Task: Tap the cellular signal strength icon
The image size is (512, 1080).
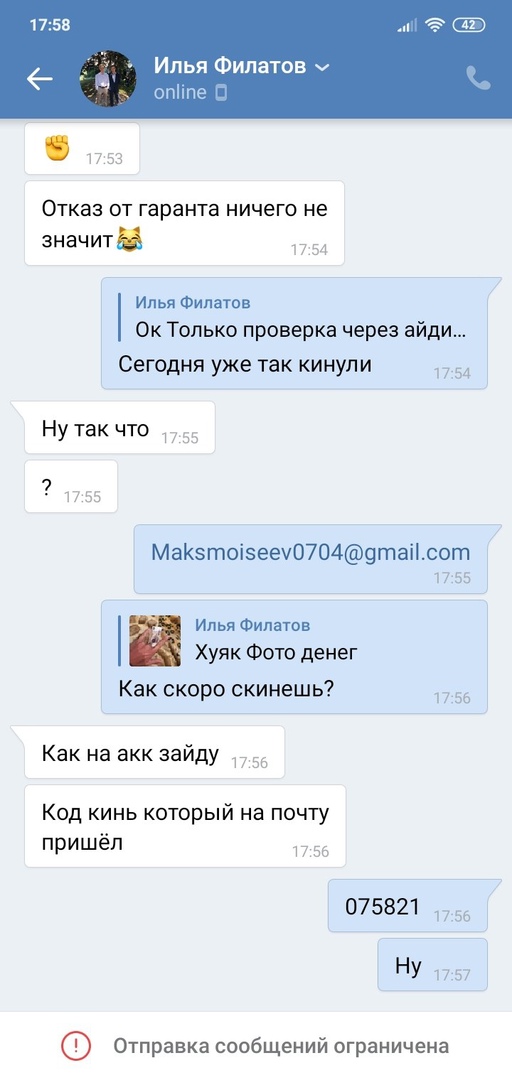Action: 407,26
